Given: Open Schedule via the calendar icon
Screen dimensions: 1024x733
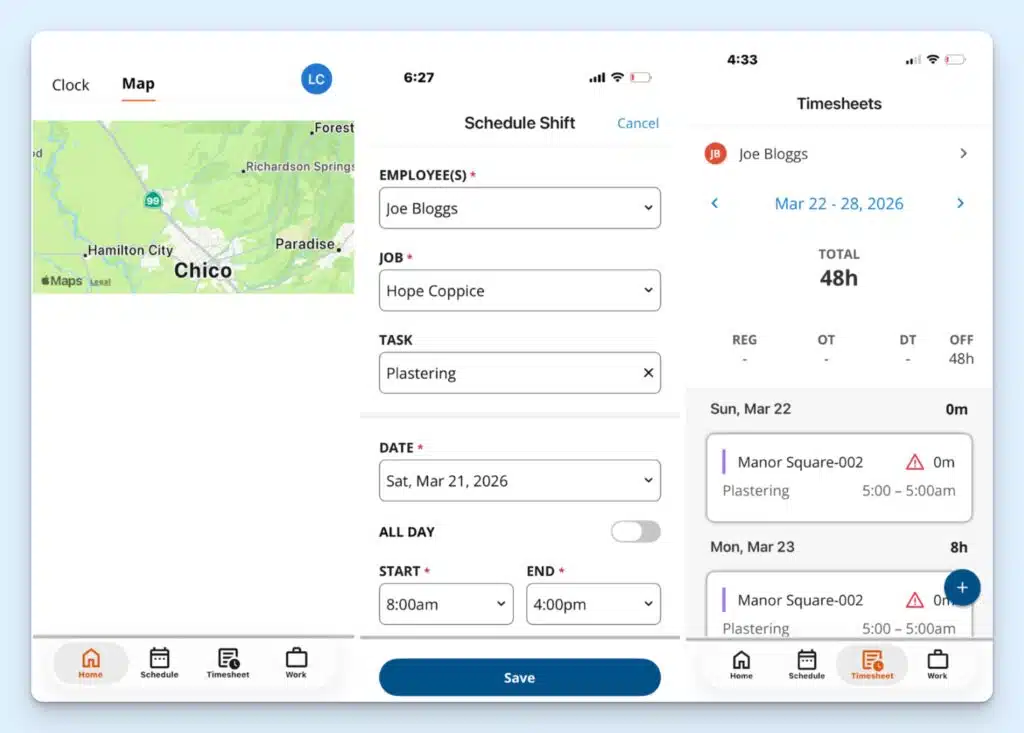Looking at the screenshot, I should pyautogui.click(x=159, y=656).
